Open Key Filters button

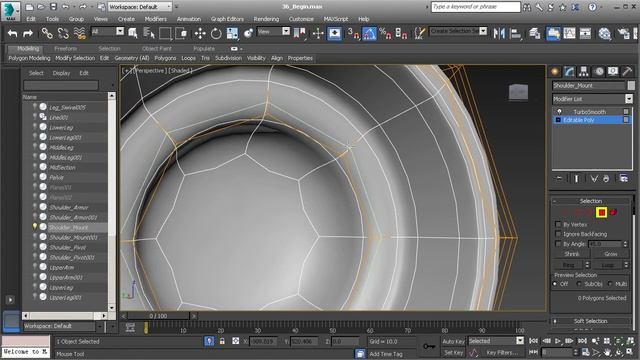pos(502,352)
